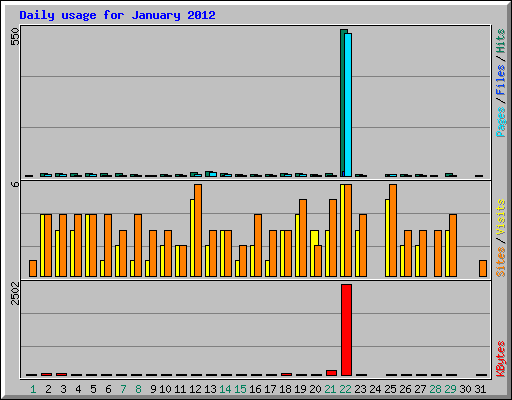
Task: Click the day 21 axis label
Action: (x=330, y=389)
